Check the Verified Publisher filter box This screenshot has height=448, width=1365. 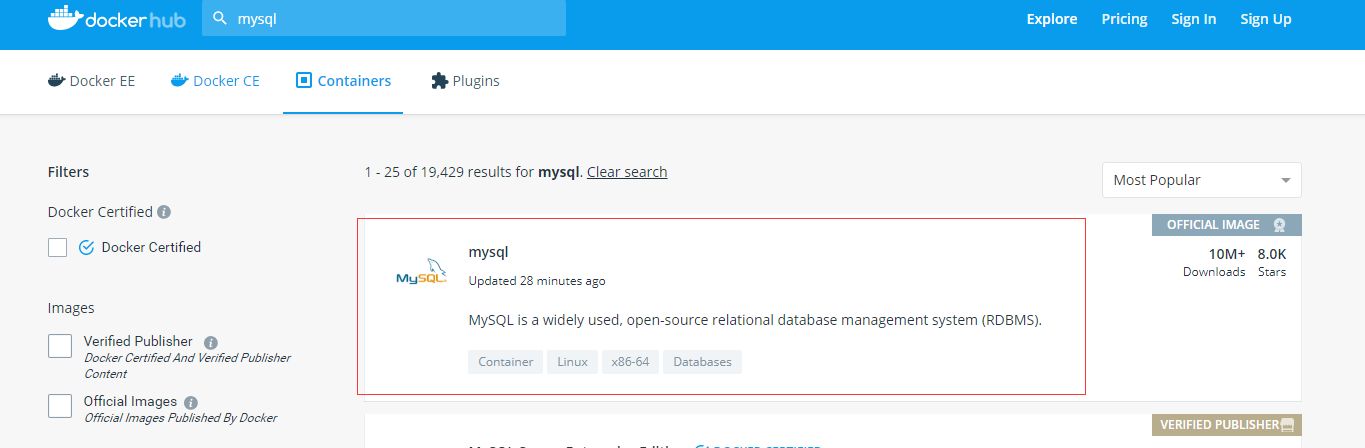60,346
